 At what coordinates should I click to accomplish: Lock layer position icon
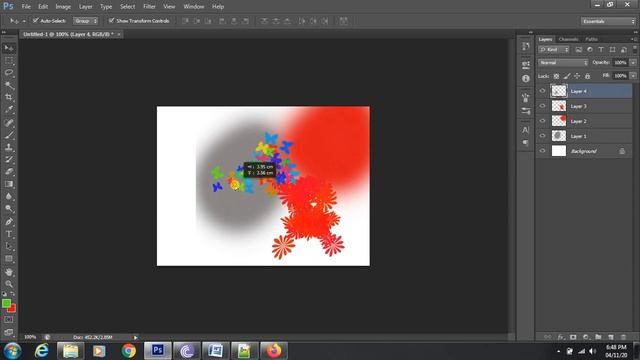[577, 76]
